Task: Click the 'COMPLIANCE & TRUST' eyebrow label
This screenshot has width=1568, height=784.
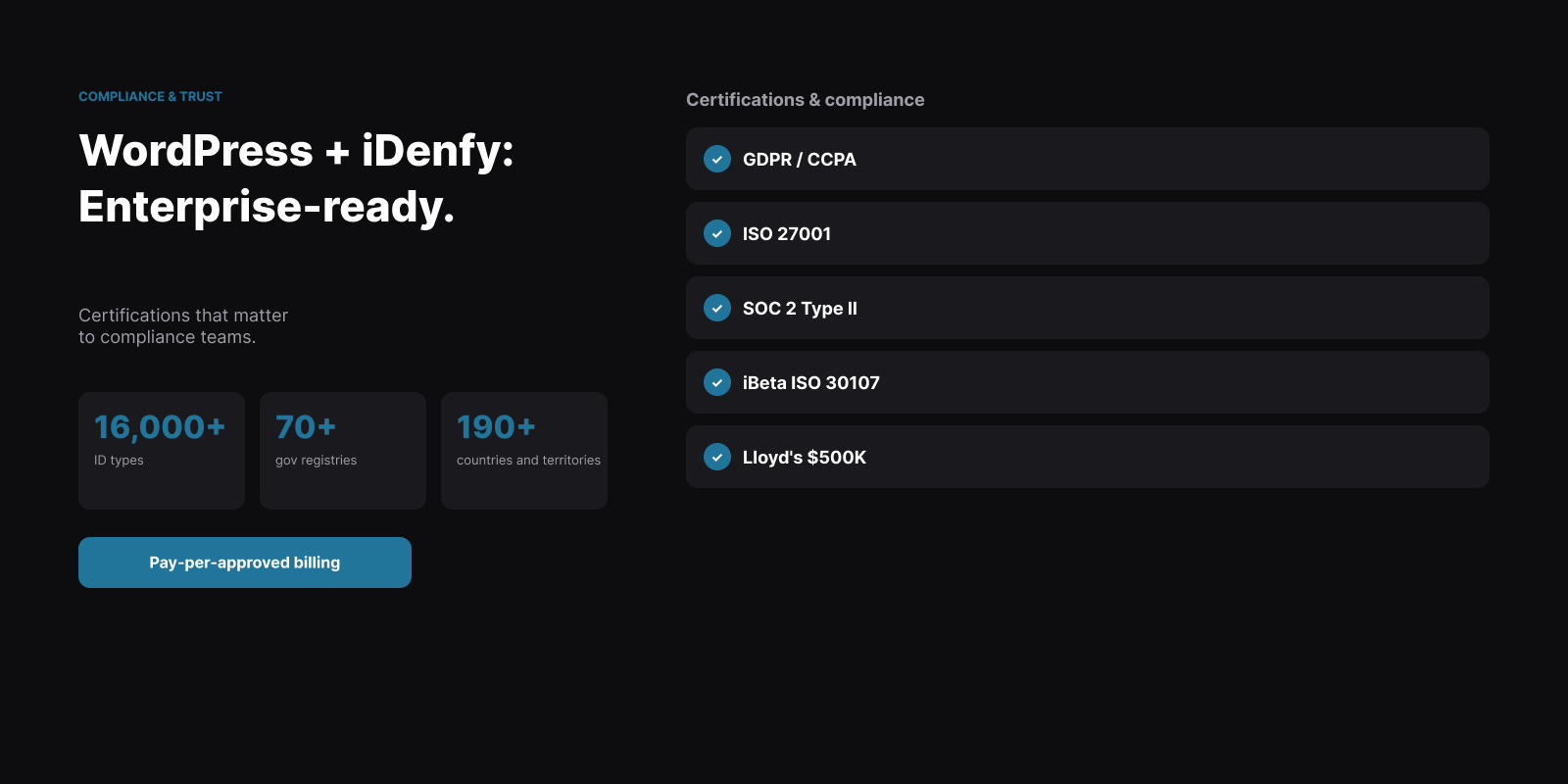Action: click(150, 96)
